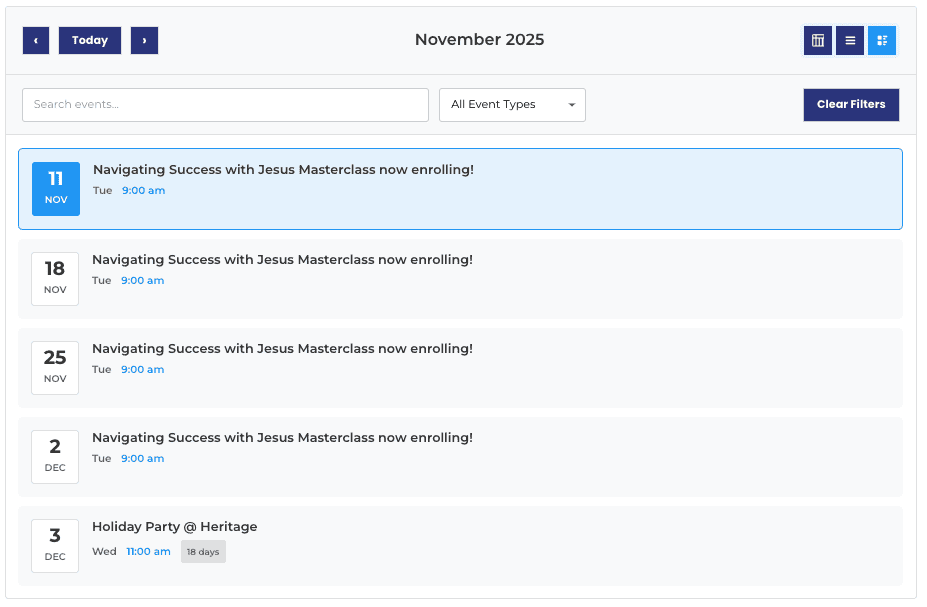Screen dimensions: 927x607
Task: Click the November 2025 heading
Action: tap(479, 40)
